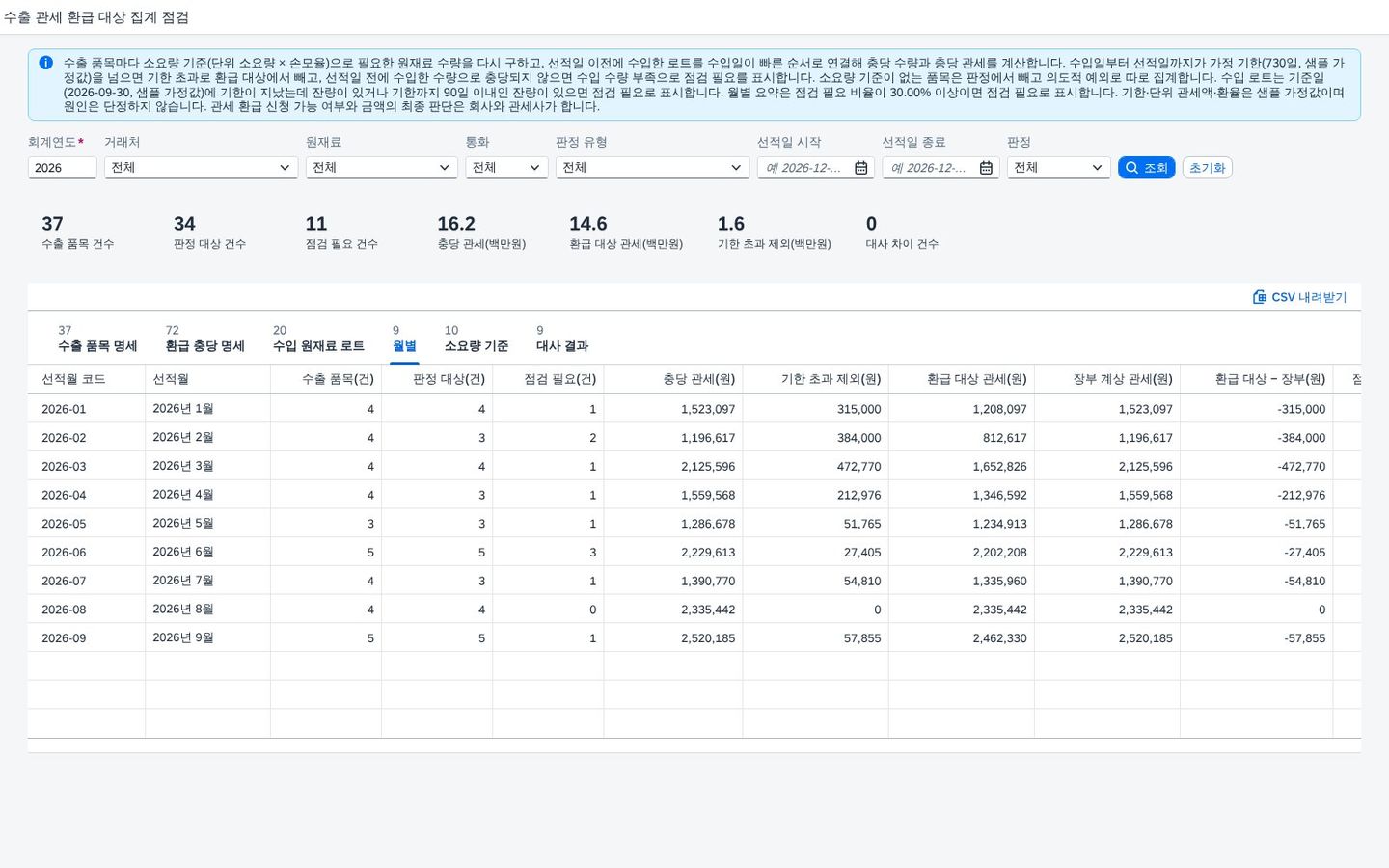Viewport: 1389px width, 868px height.
Task: Click the 점검 필요 건수 summary value 11
Action: 316,224
